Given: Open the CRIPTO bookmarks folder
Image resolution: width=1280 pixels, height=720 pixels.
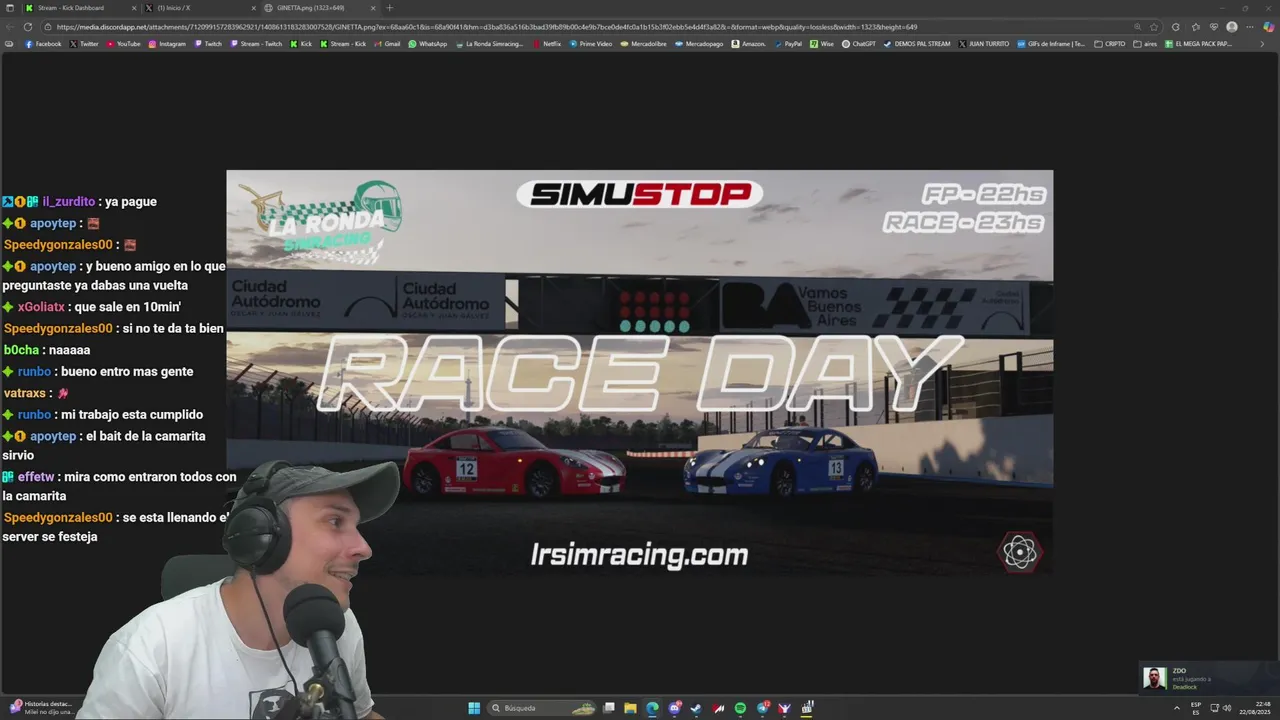Looking at the screenshot, I should [1110, 44].
